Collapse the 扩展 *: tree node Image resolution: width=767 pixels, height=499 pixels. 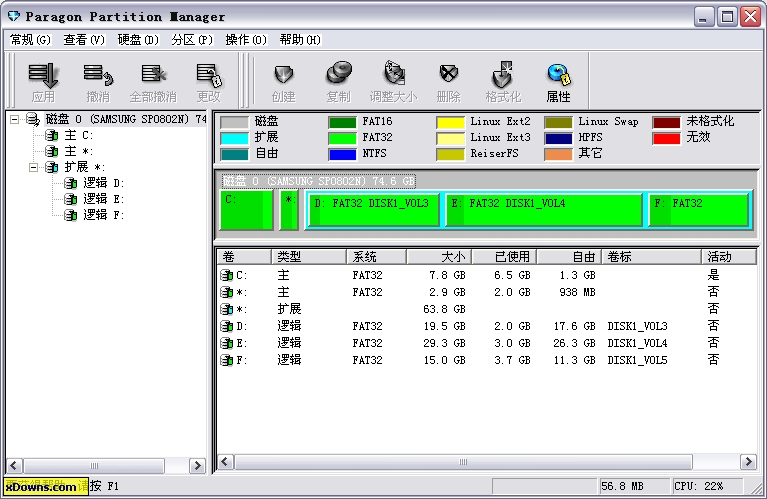coord(33,167)
